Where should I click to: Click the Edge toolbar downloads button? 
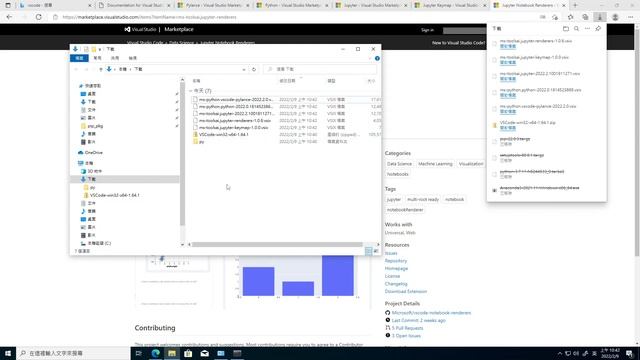(x=600, y=17)
